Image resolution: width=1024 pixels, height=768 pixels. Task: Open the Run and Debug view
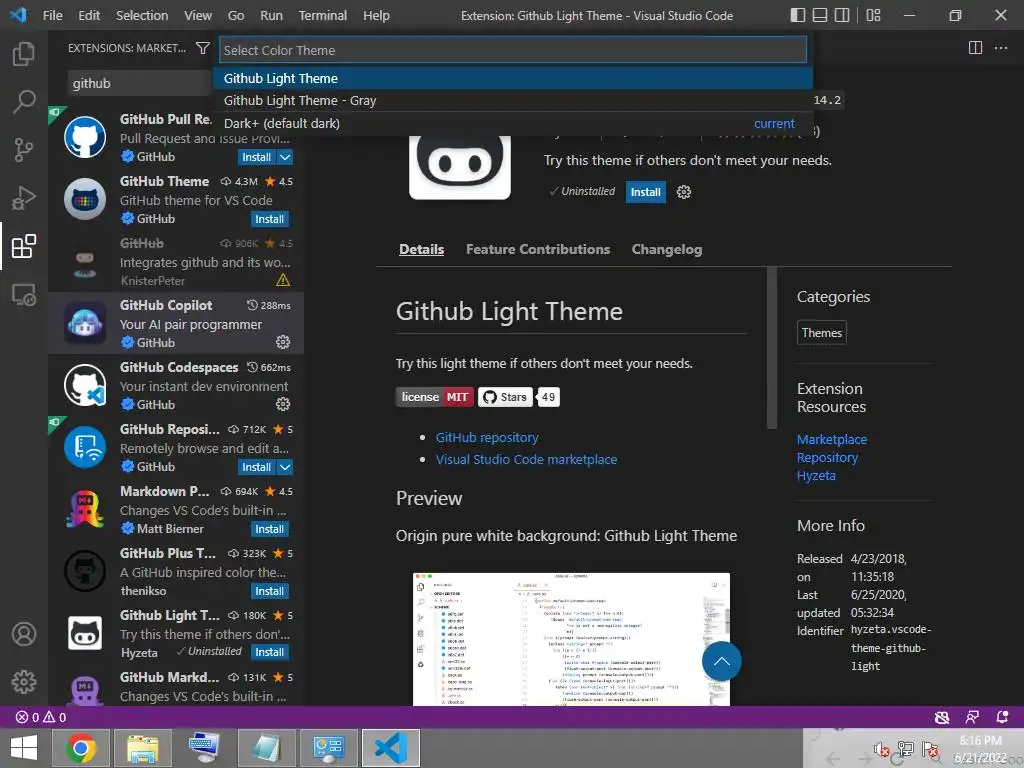click(x=24, y=198)
